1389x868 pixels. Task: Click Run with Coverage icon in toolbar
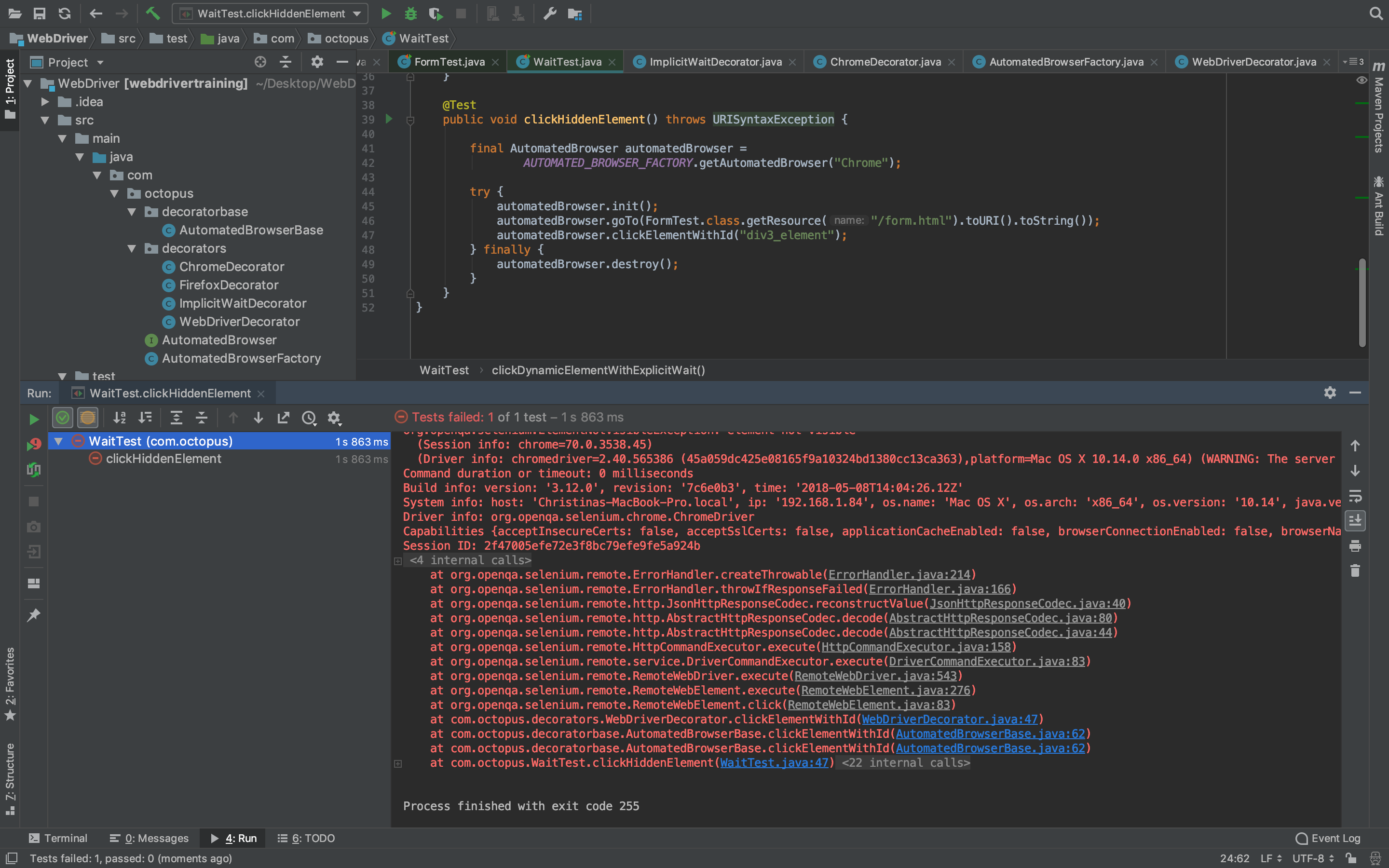(x=435, y=13)
